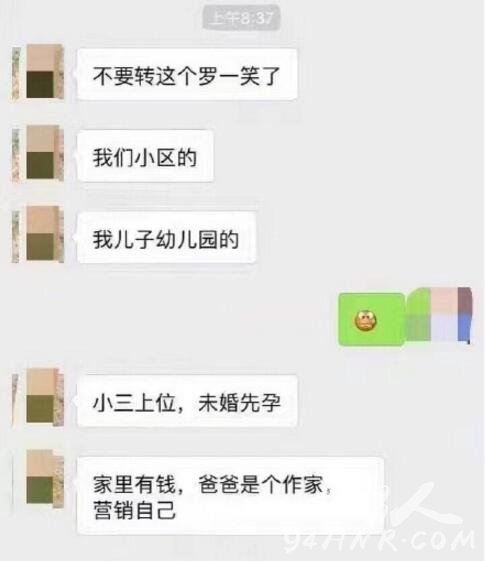Tap the "上午8:37" timestamp label
The image size is (485, 561).
pos(241,18)
